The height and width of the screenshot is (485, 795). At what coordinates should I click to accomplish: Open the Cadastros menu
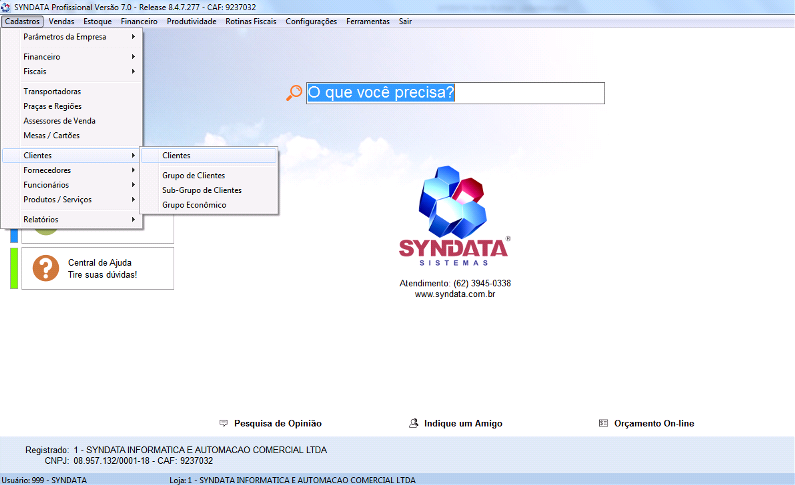pyautogui.click(x=22, y=21)
